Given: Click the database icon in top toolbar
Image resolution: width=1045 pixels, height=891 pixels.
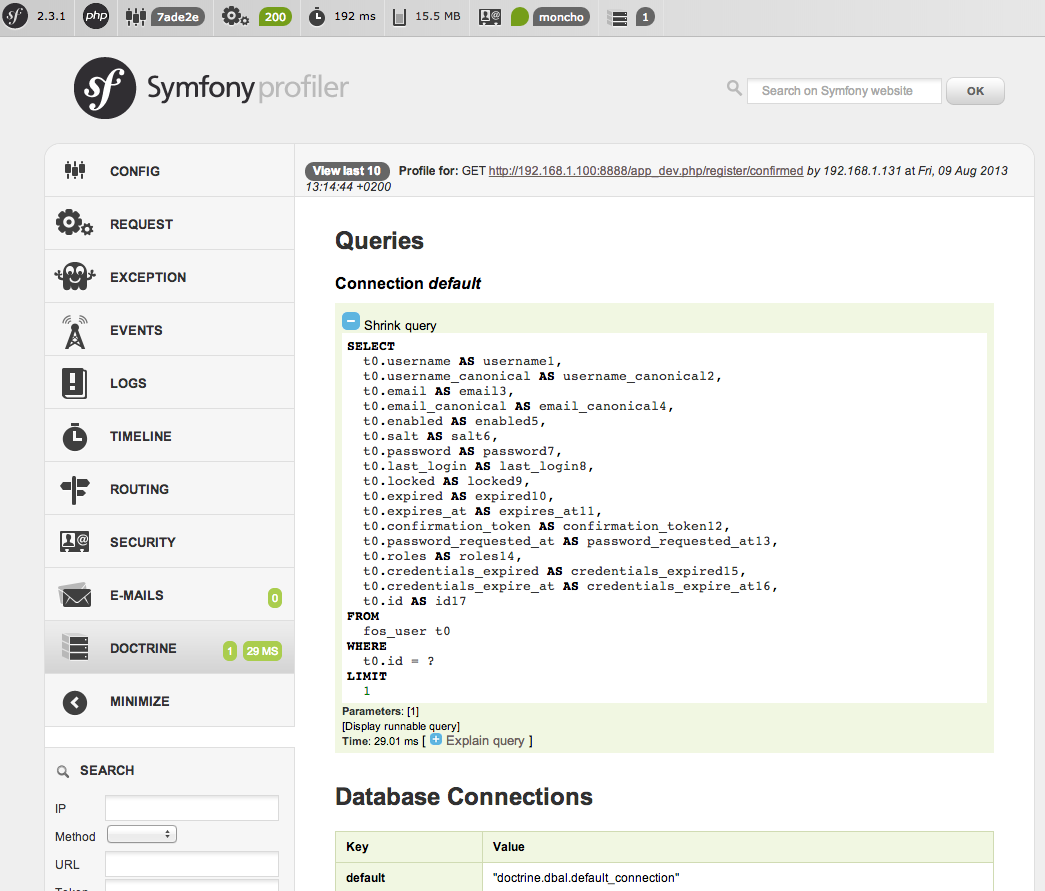Looking at the screenshot, I should coord(619,17).
